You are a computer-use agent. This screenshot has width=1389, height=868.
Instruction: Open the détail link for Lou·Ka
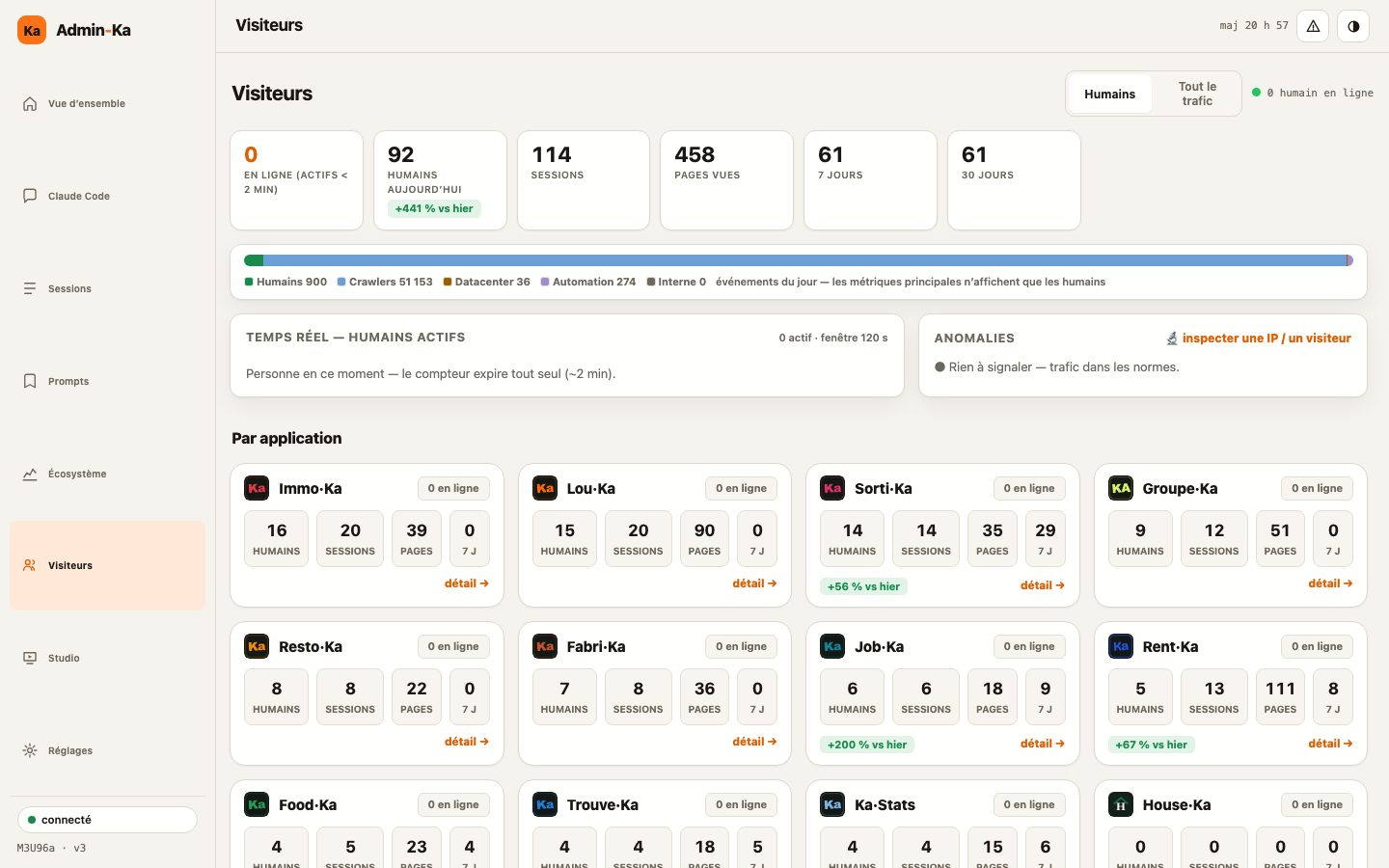click(754, 583)
